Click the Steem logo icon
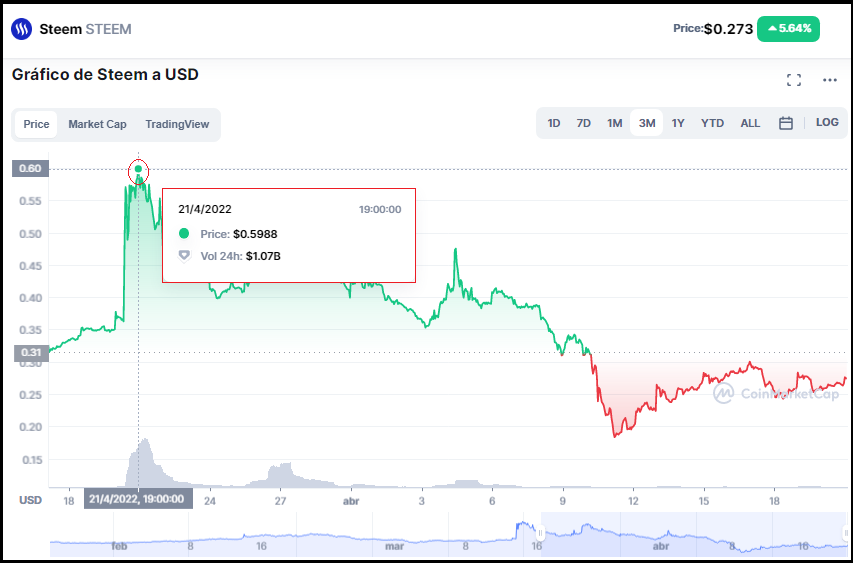853x563 pixels. [21, 29]
